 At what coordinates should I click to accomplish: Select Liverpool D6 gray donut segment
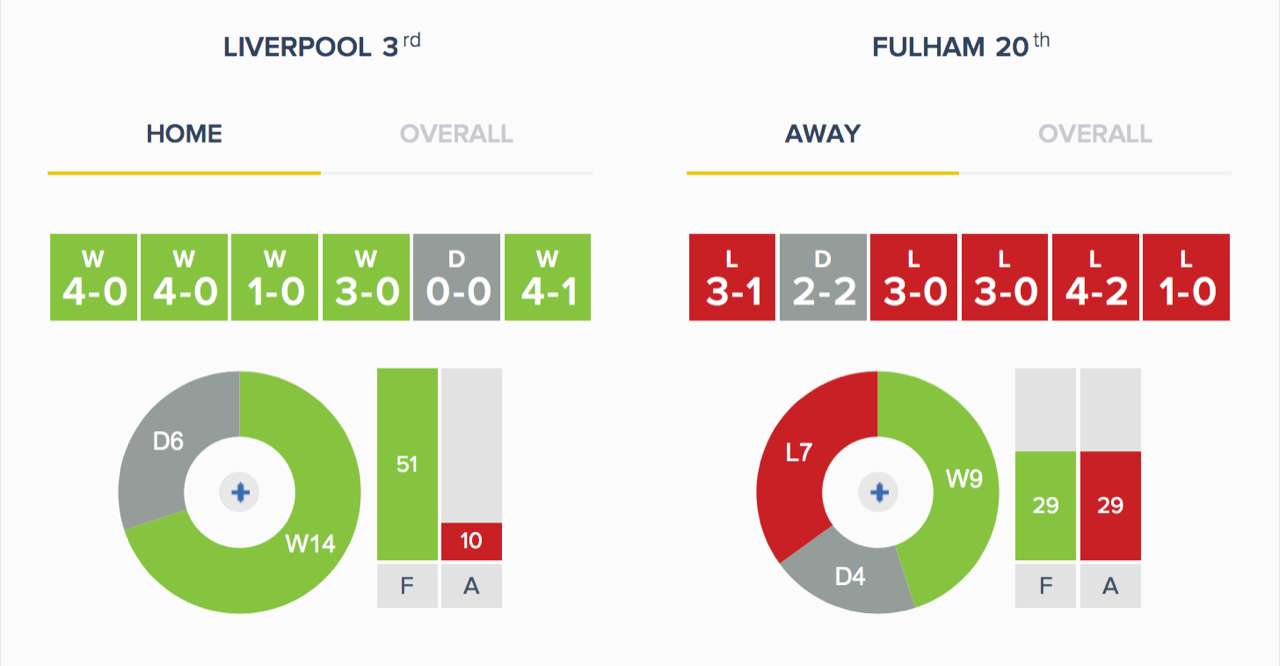(x=168, y=440)
